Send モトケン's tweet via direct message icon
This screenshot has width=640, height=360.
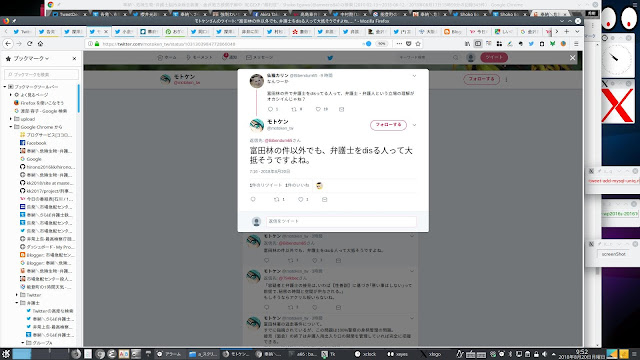coord(324,199)
